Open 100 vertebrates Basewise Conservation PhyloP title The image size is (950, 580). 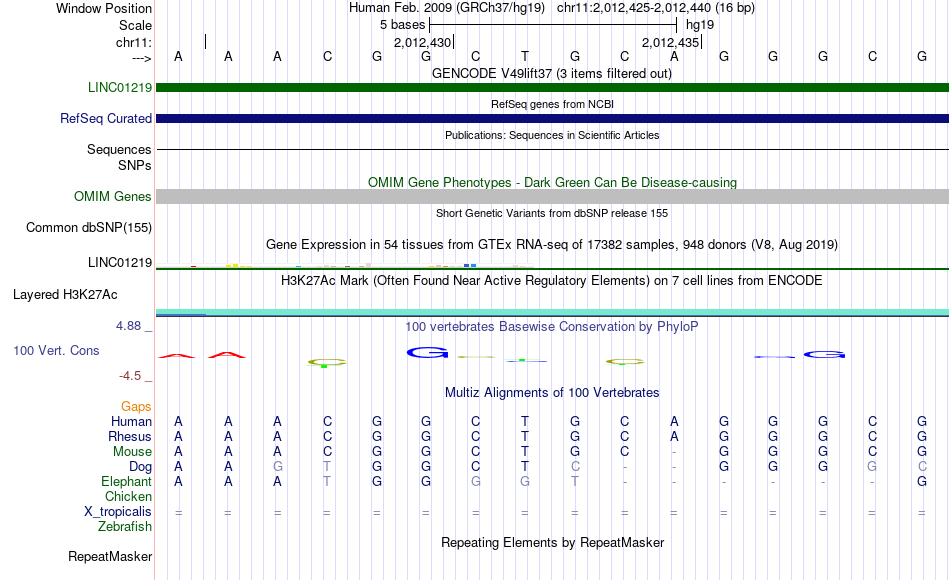552,327
